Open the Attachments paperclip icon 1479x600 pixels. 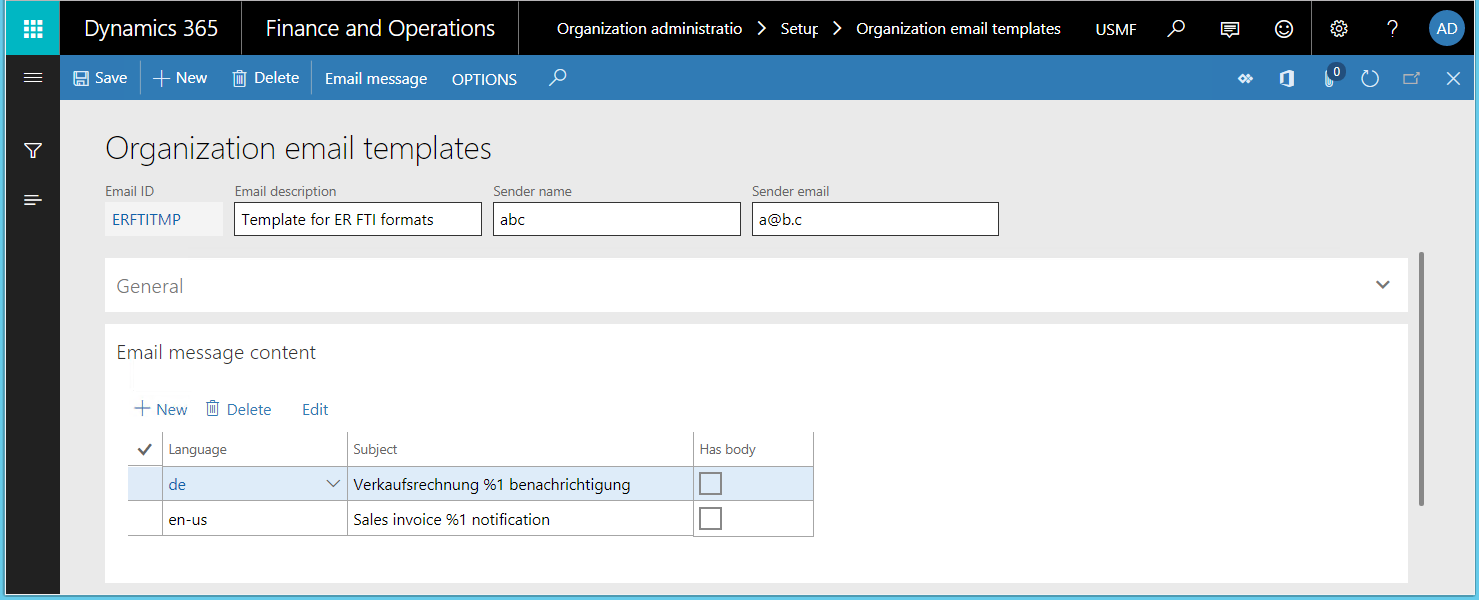tap(1330, 78)
